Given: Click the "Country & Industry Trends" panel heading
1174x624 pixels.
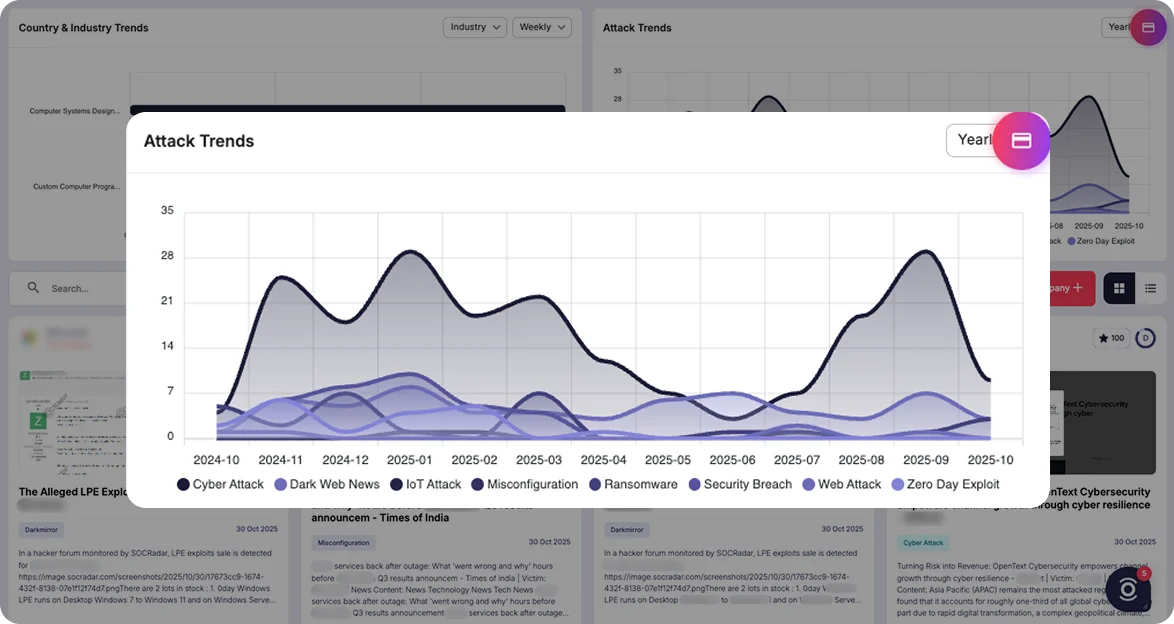Looking at the screenshot, I should tap(83, 28).
